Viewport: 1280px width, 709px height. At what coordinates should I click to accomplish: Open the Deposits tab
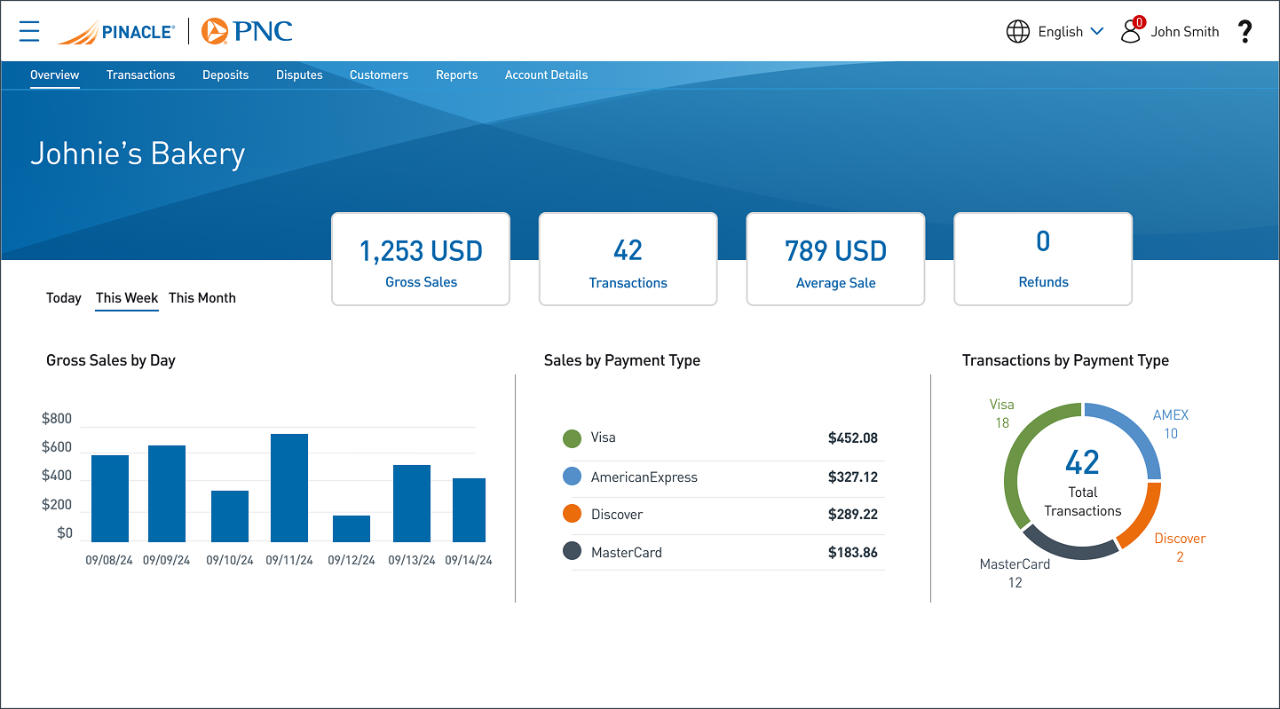(225, 75)
